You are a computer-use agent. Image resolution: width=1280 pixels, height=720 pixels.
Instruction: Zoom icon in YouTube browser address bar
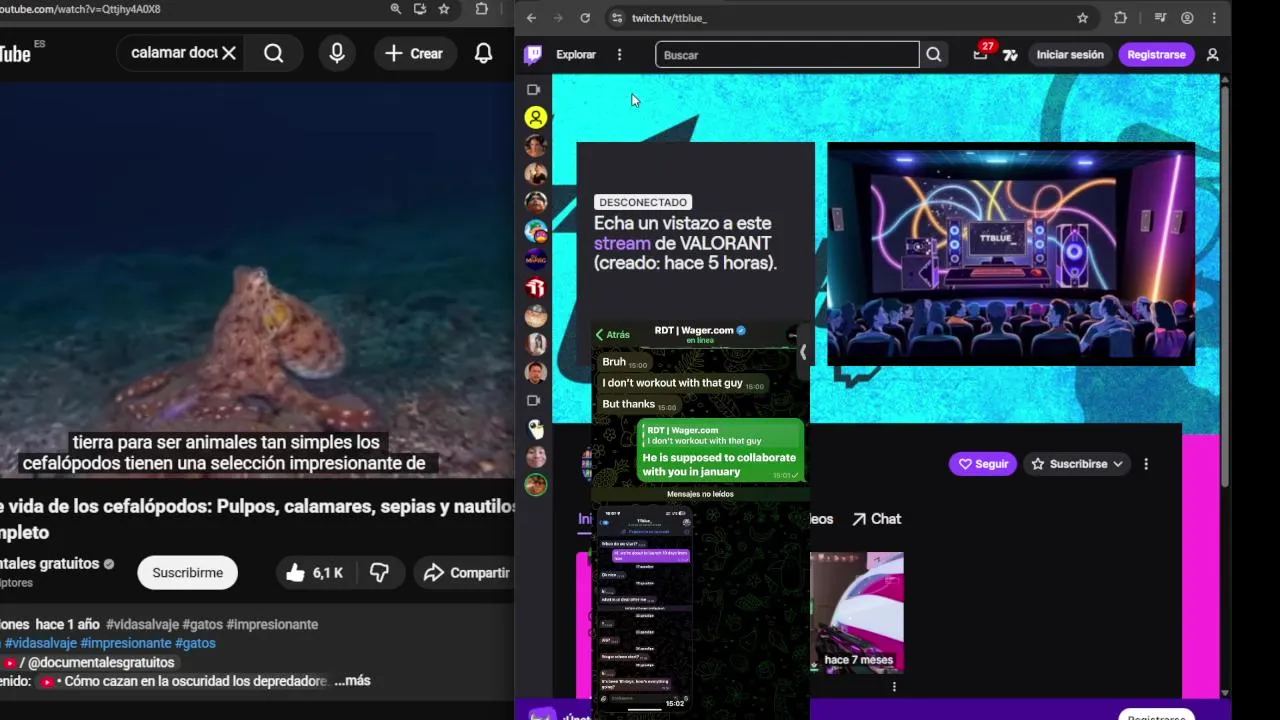point(396,9)
